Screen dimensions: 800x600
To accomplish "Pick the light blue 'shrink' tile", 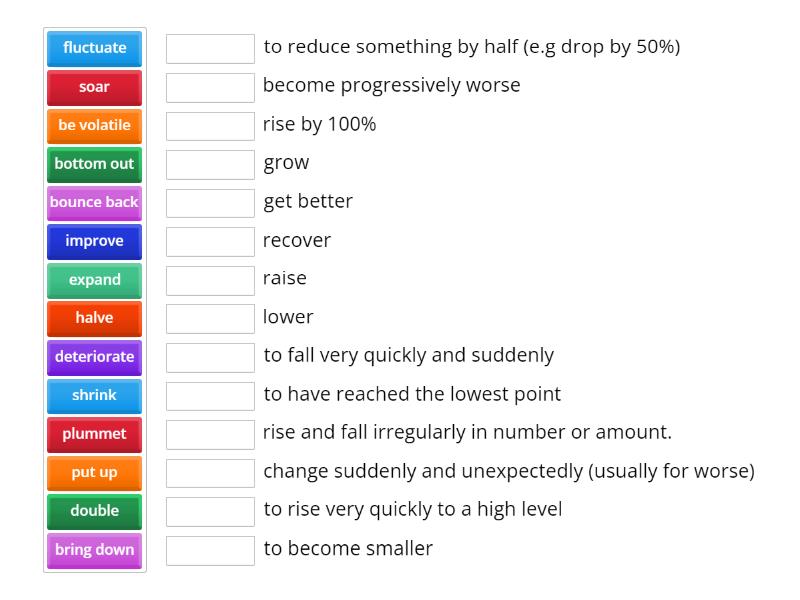I will pyautogui.click(x=94, y=396).
